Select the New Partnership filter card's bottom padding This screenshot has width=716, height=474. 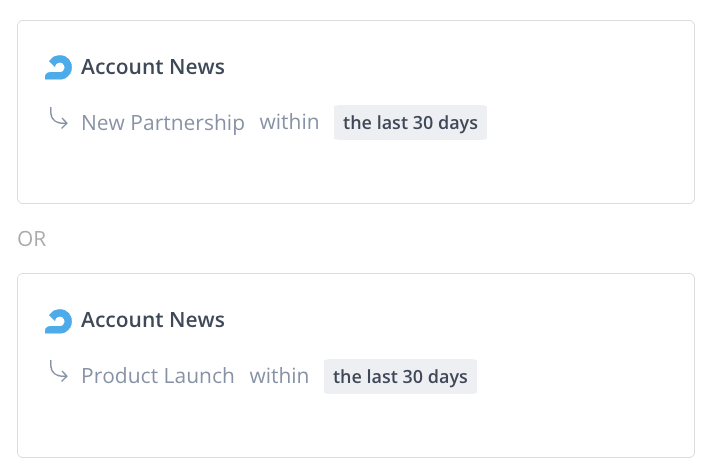(356, 176)
